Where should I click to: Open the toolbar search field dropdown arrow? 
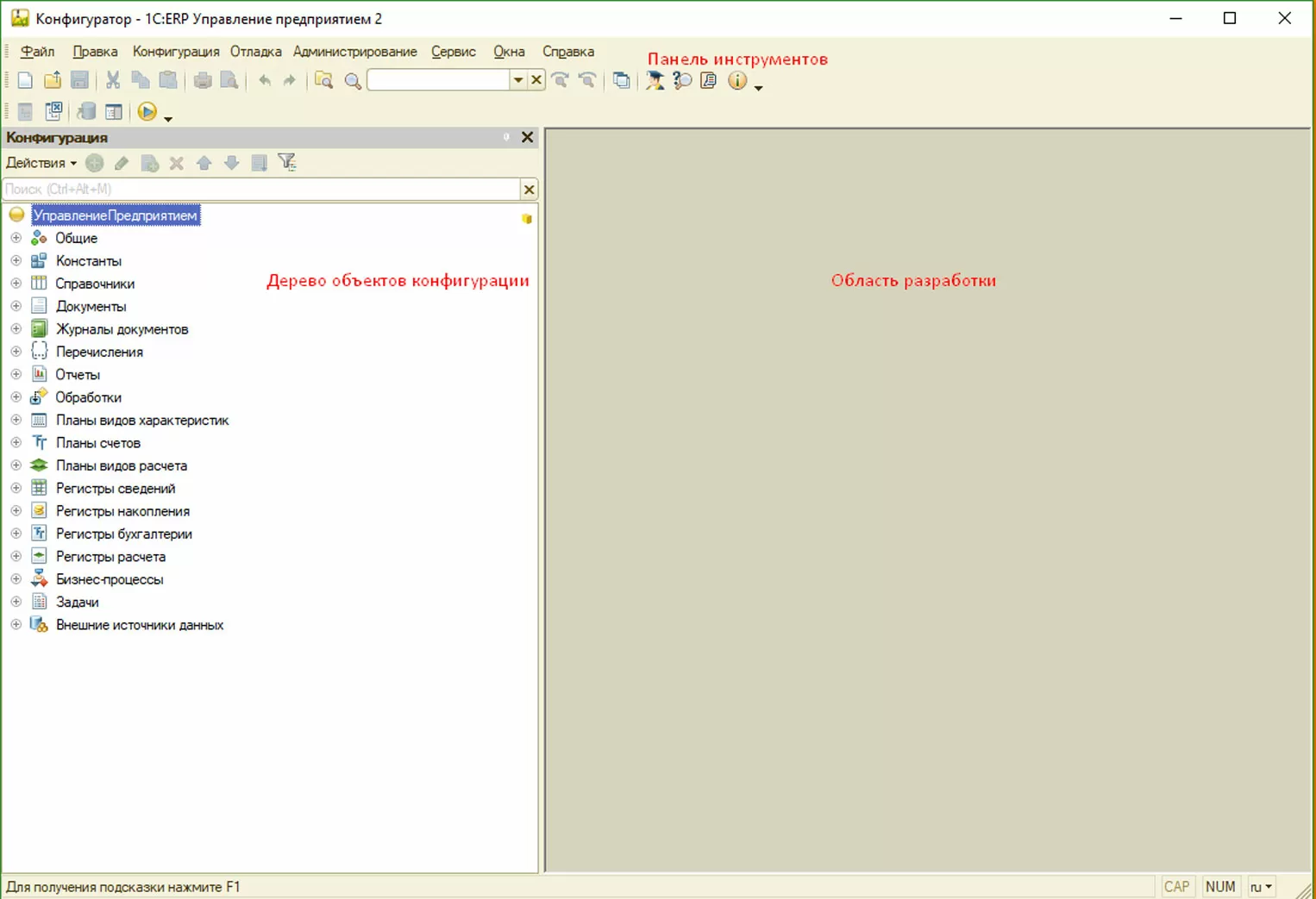[518, 80]
